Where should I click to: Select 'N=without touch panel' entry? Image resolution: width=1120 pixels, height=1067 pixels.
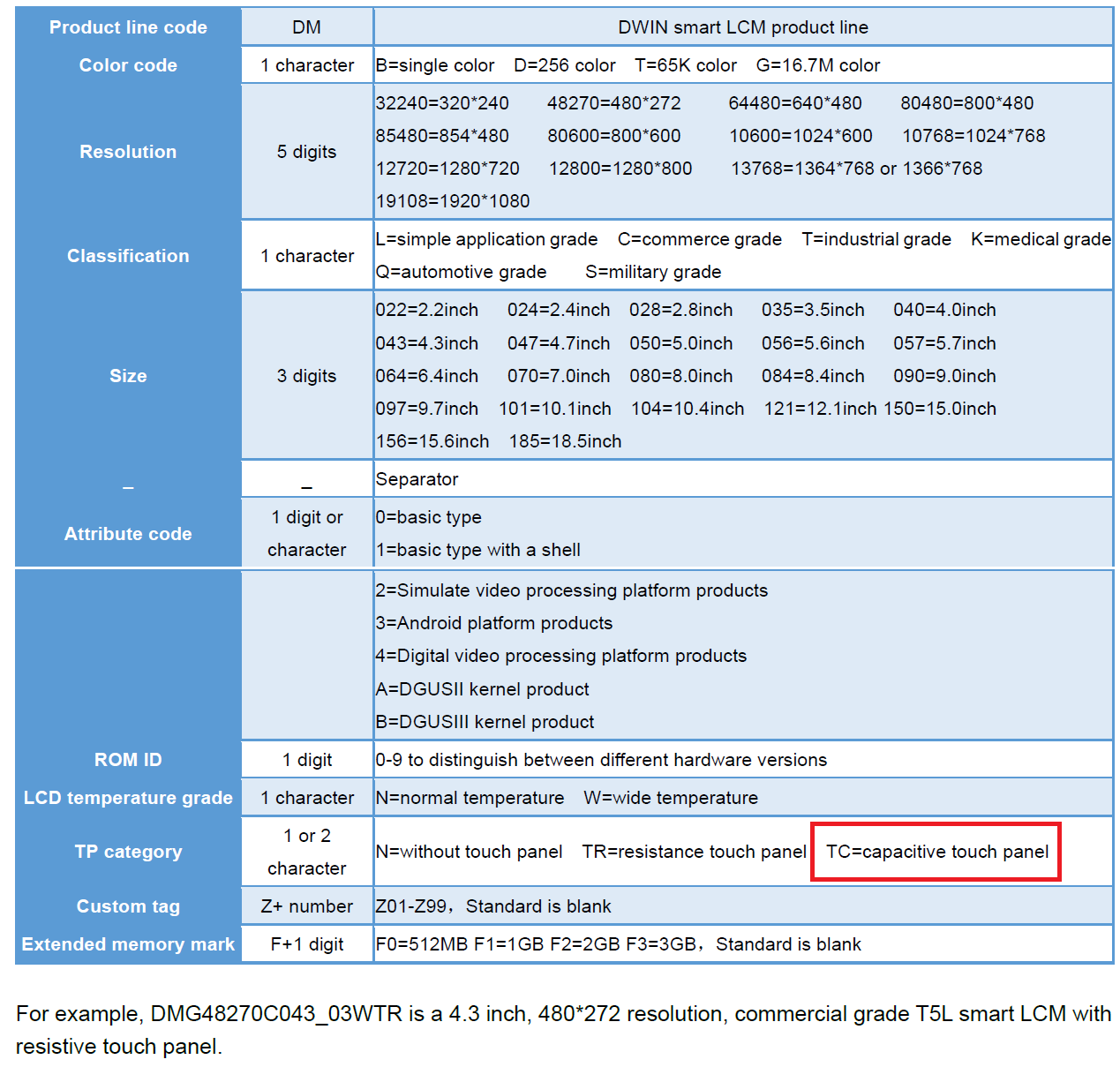pyautogui.click(x=470, y=852)
